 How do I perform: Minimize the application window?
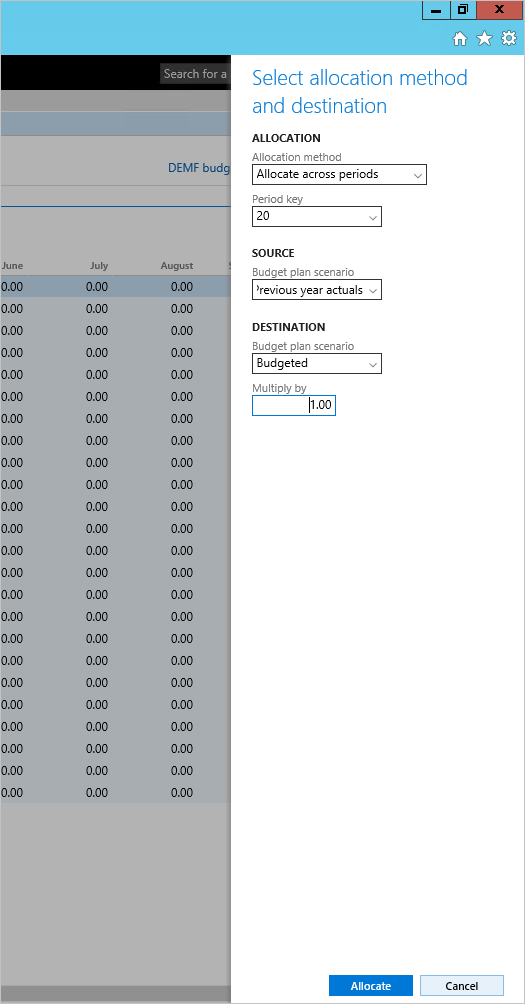point(436,10)
